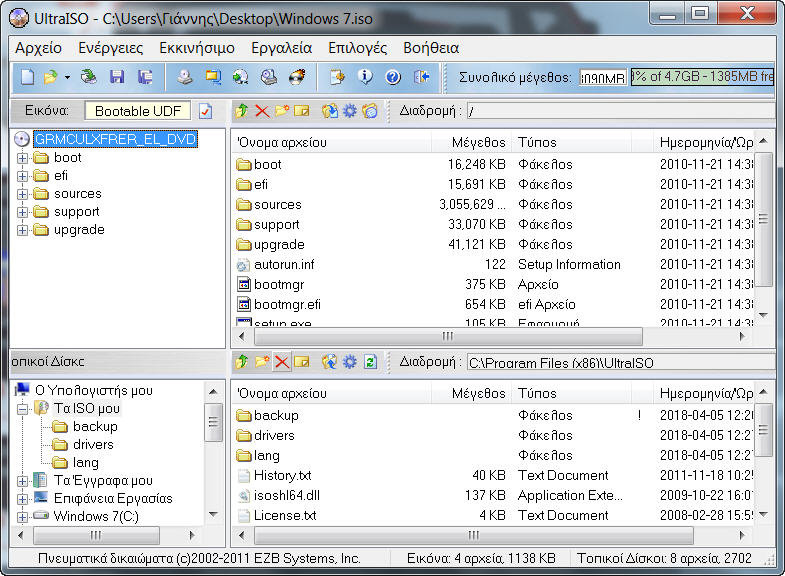Click the New file icon in the toolbar
The height and width of the screenshot is (576, 785).
(28, 77)
